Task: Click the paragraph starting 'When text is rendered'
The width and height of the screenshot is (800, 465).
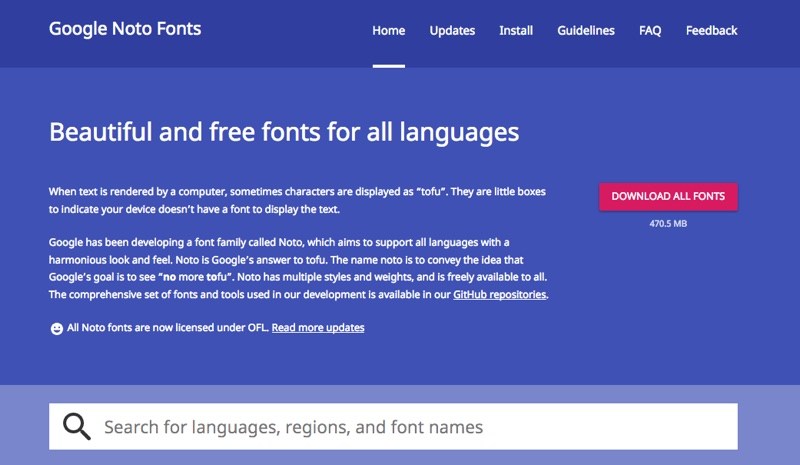Action: 297,200
